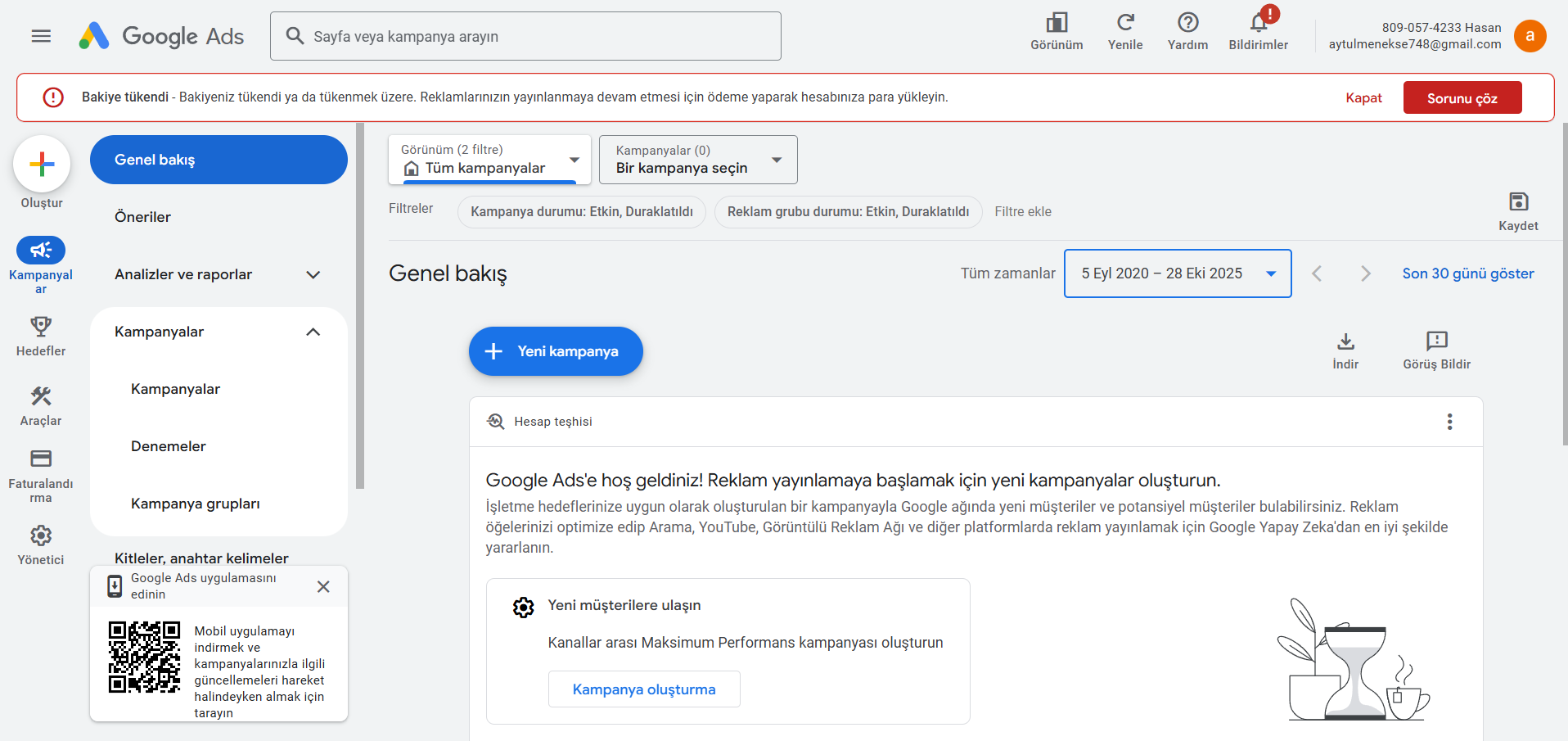Viewport: 1568px width, 741px height.
Task: Select Denemeler menu item
Action: tap(169, 446)
